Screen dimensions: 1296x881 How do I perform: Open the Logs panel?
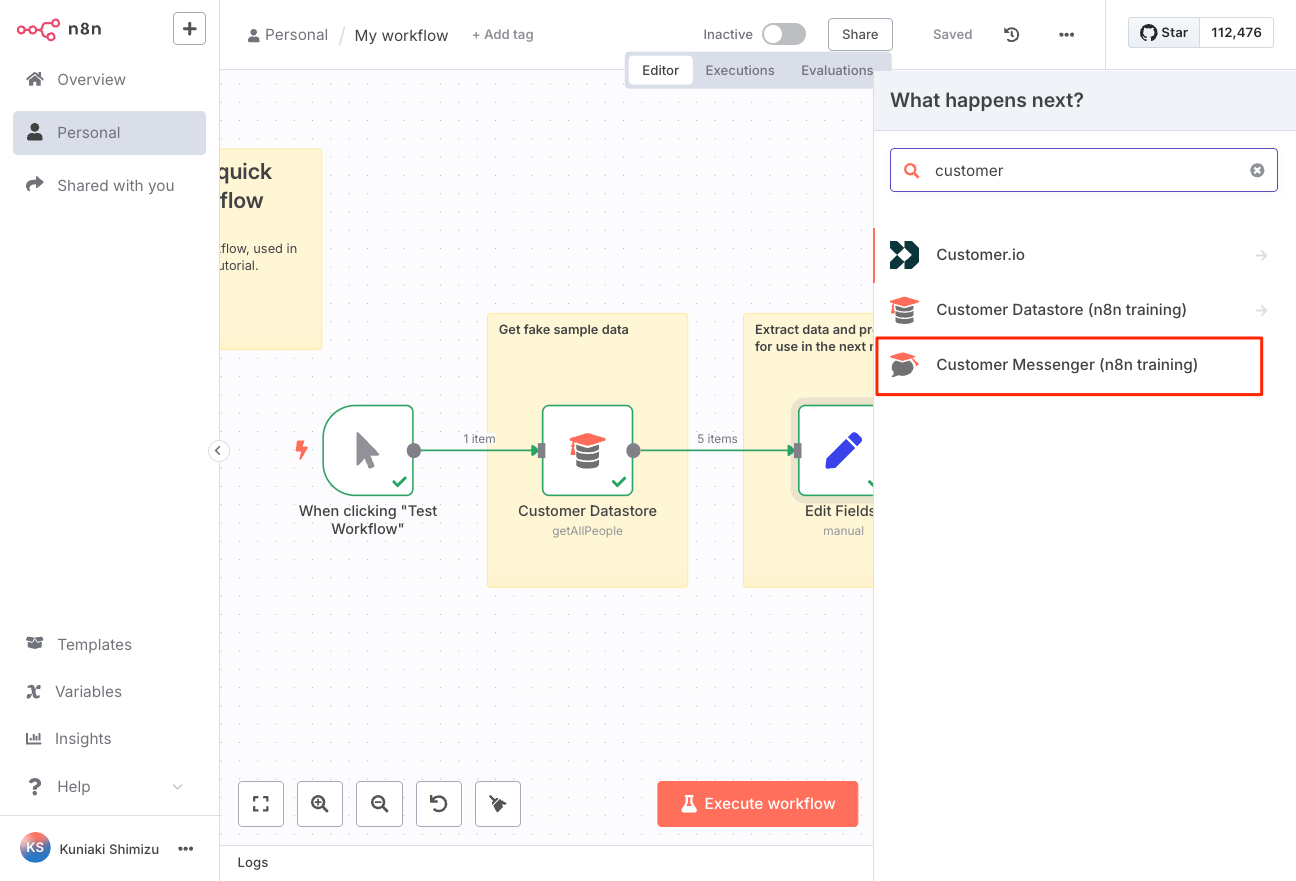pos(253,862)
